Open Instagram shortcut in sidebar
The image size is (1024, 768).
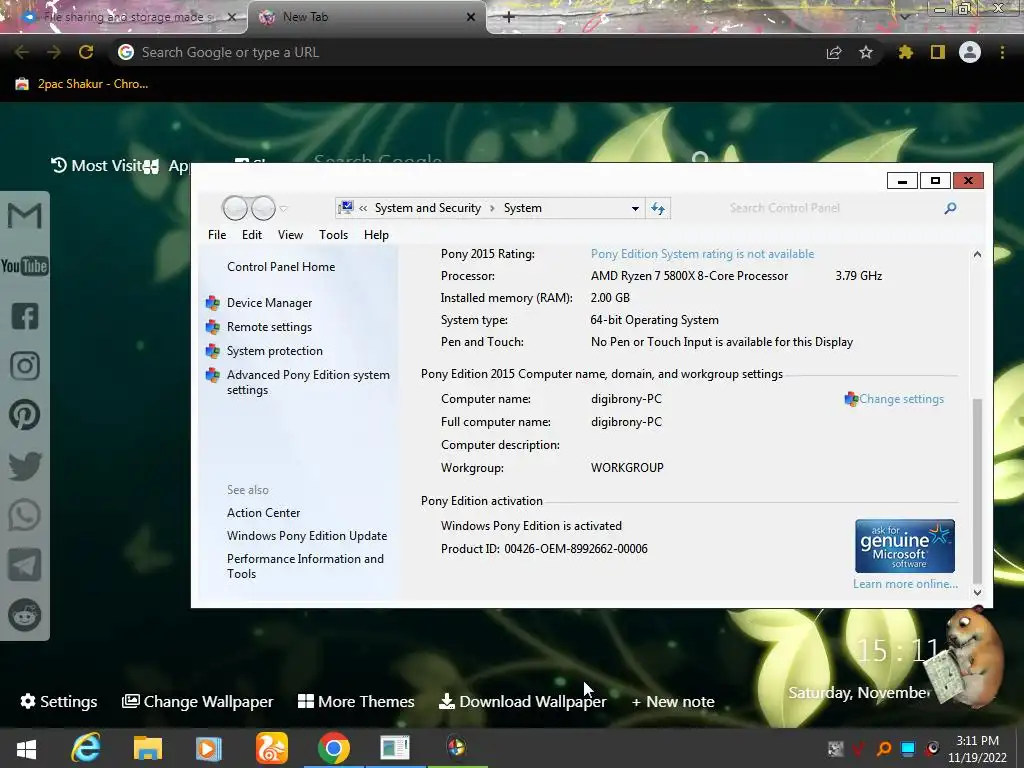pyautogui.click(x=24, y=366)
